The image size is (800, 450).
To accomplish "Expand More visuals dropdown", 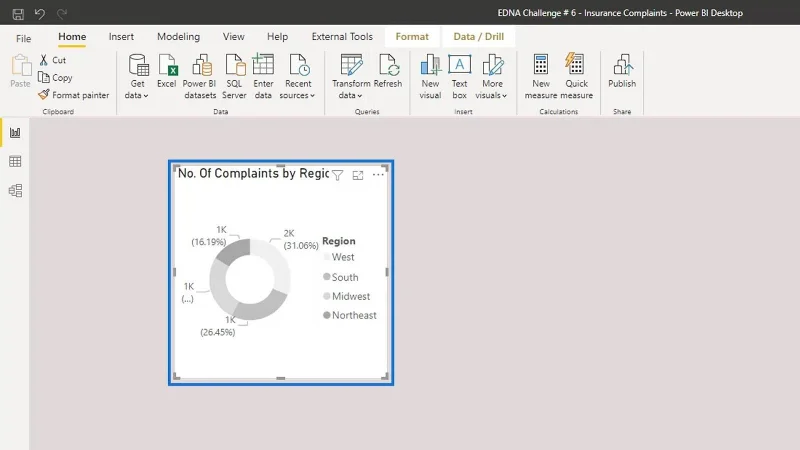I will tap(492, 76).
